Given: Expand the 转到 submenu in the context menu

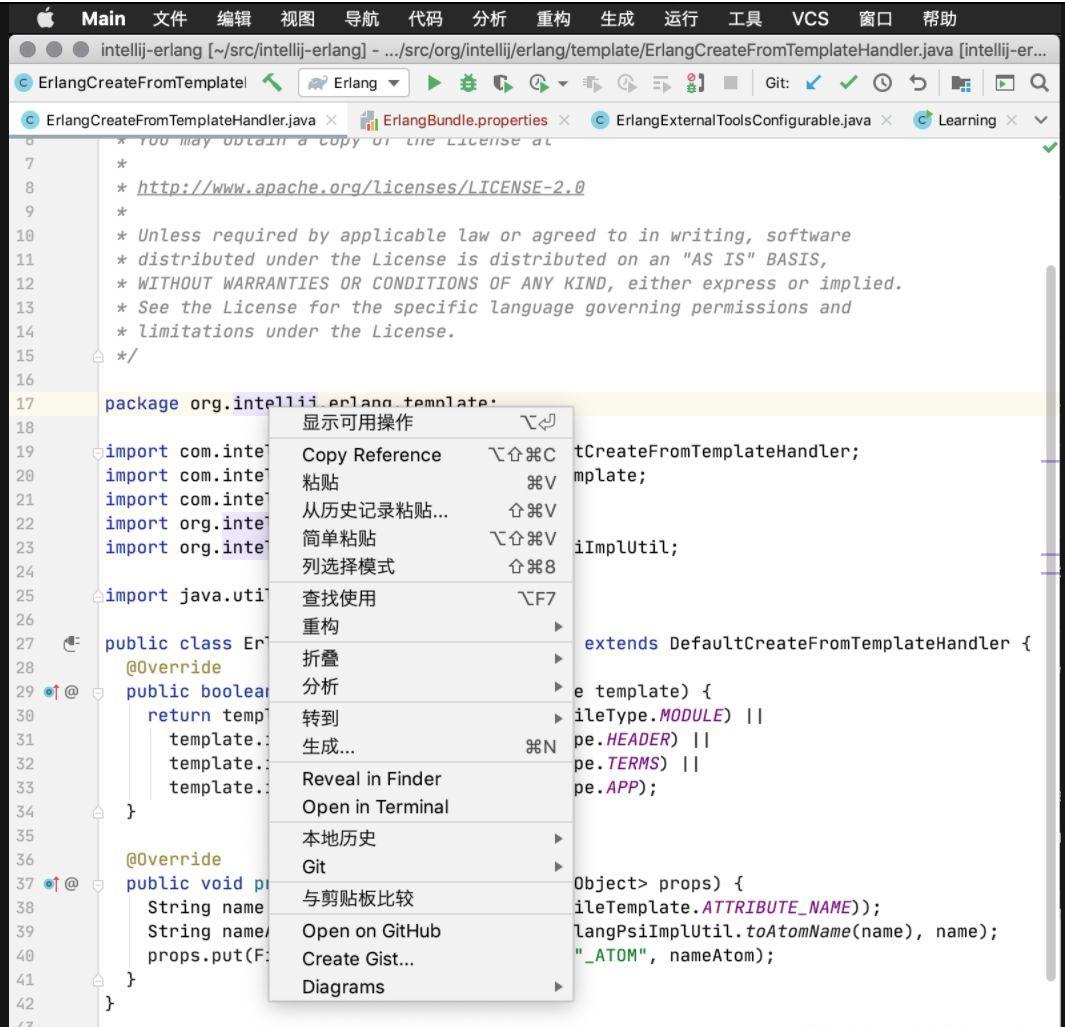Looking at the screenshot, I should coord(421,718).
